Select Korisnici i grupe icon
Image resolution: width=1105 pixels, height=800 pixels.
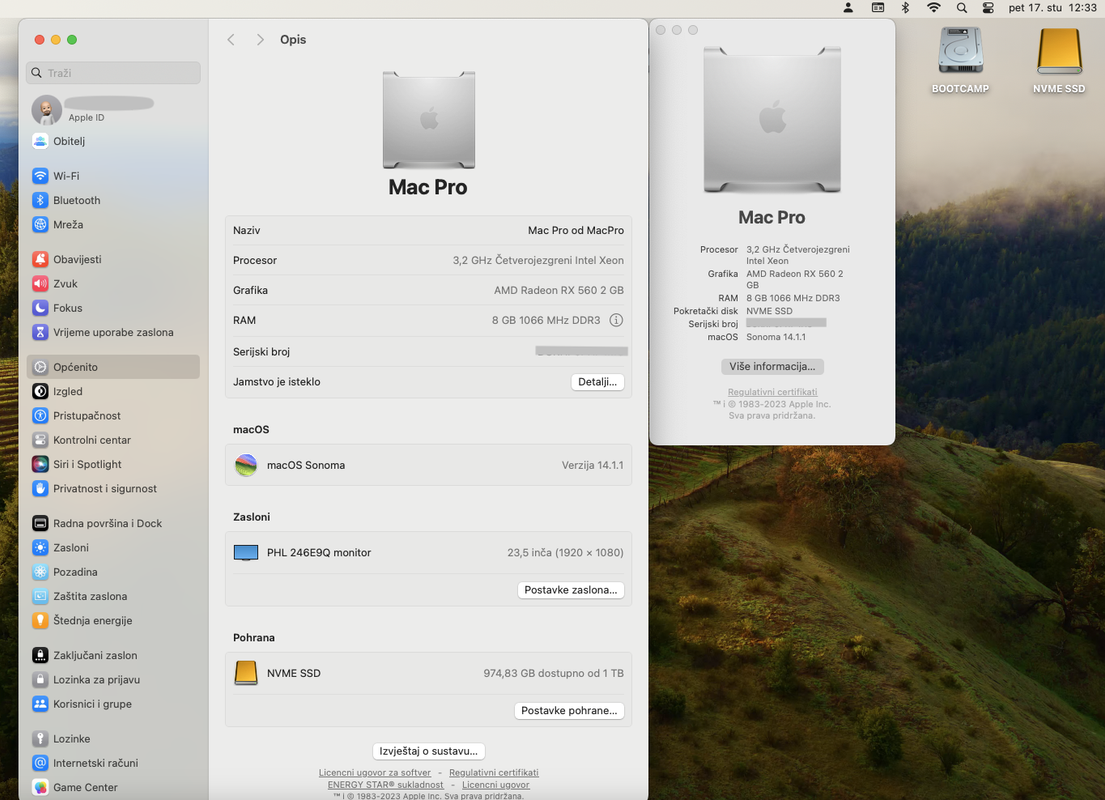pyautogui.click(x=40, y=704)
